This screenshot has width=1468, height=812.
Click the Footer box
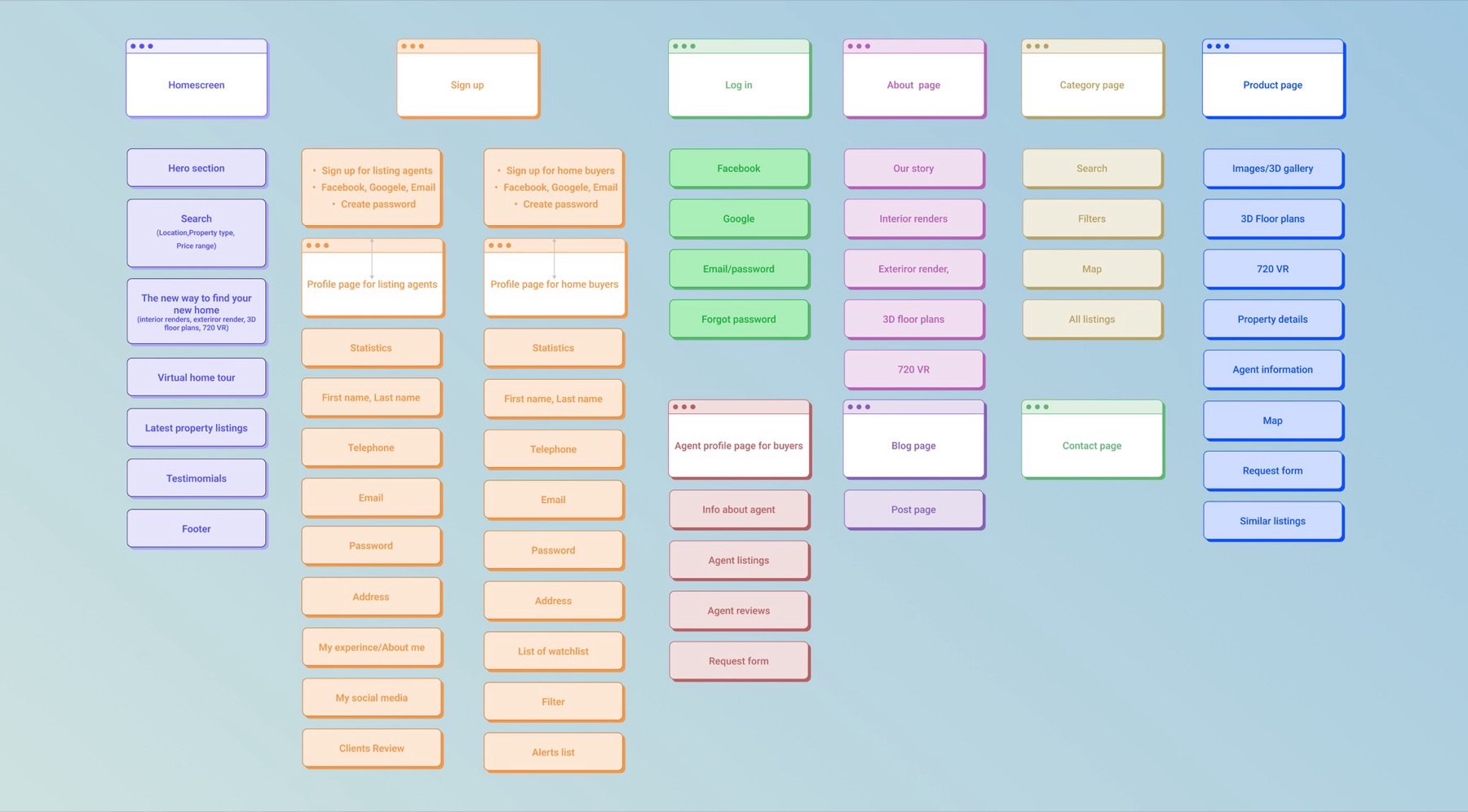click(x=197, y=529)
